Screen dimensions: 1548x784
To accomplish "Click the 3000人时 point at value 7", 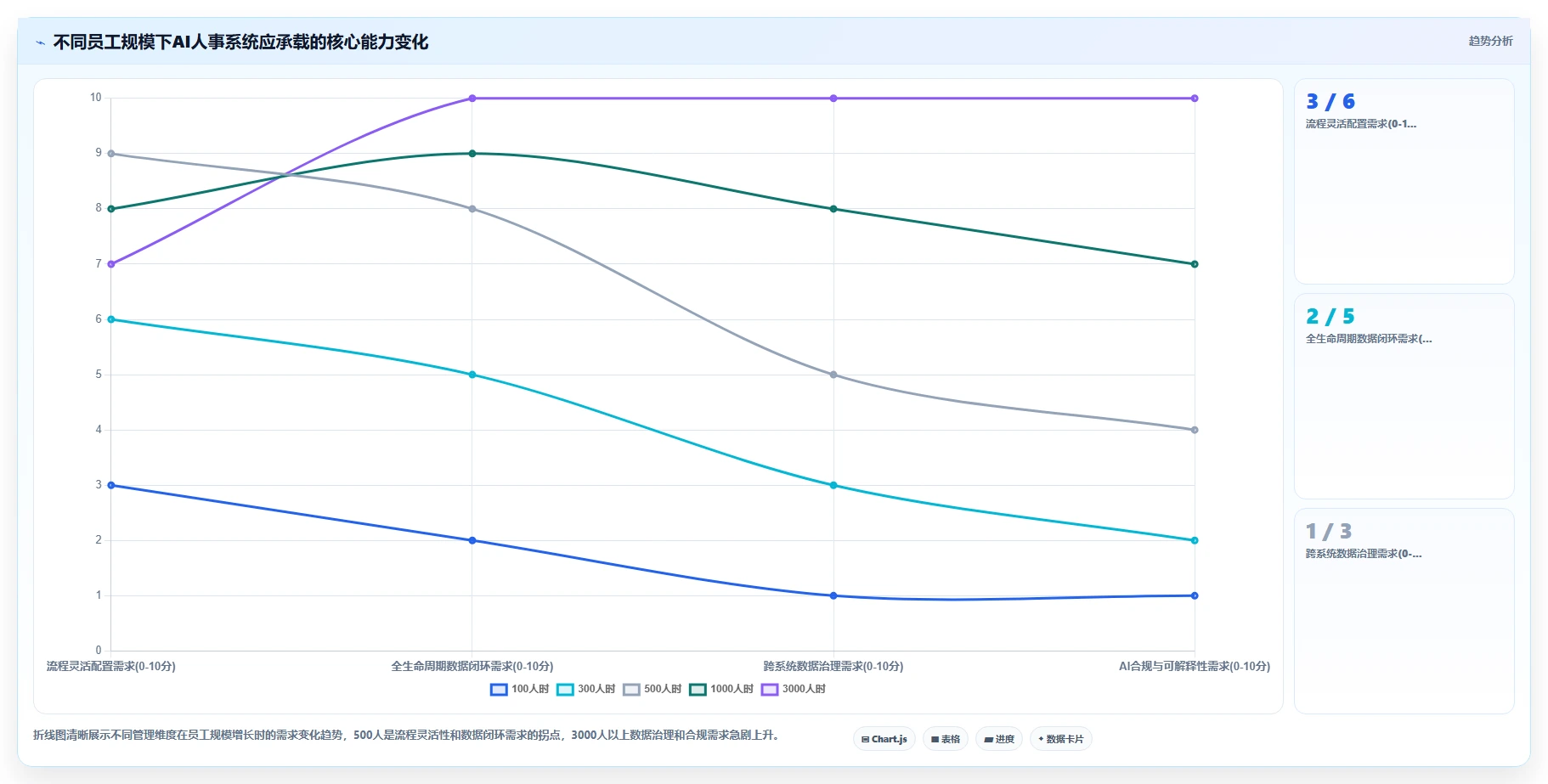I will [111, 264].
